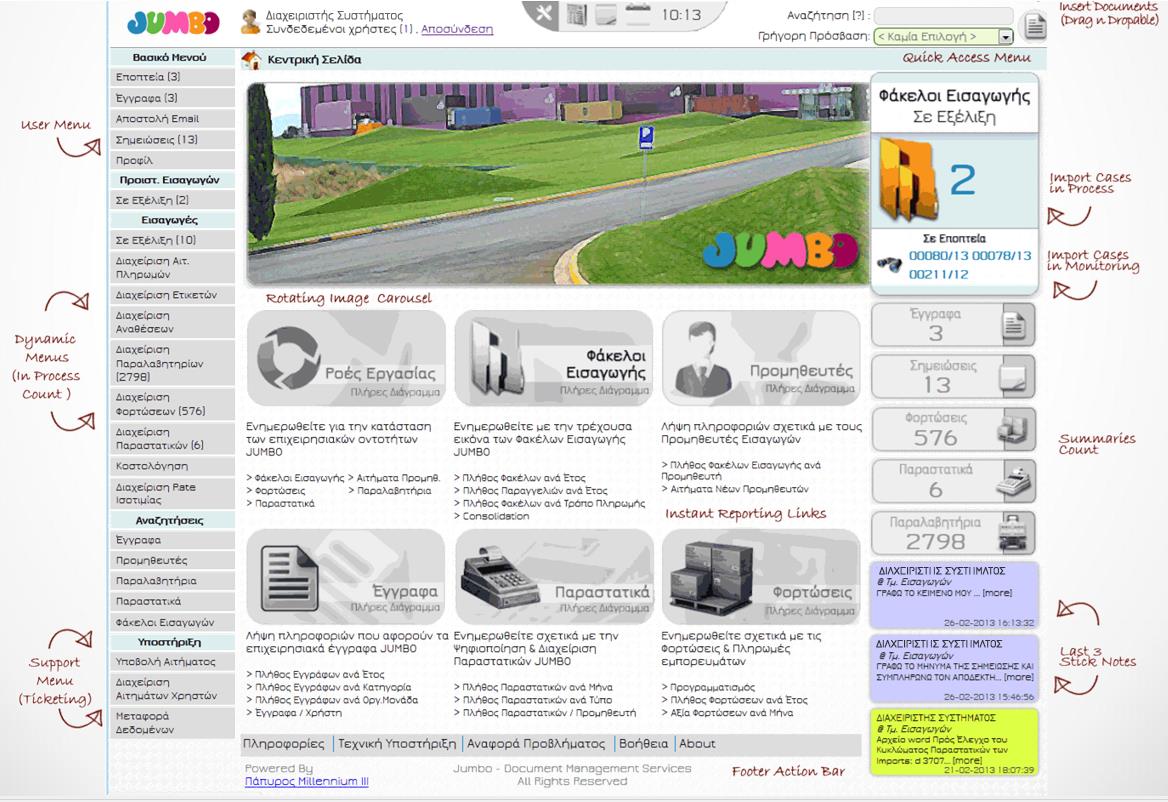The height and width of the screenshot is (802, 1168).
Task: Open Διαχείριση Παραστατικών (6) menu item
Action: point(172,439)
